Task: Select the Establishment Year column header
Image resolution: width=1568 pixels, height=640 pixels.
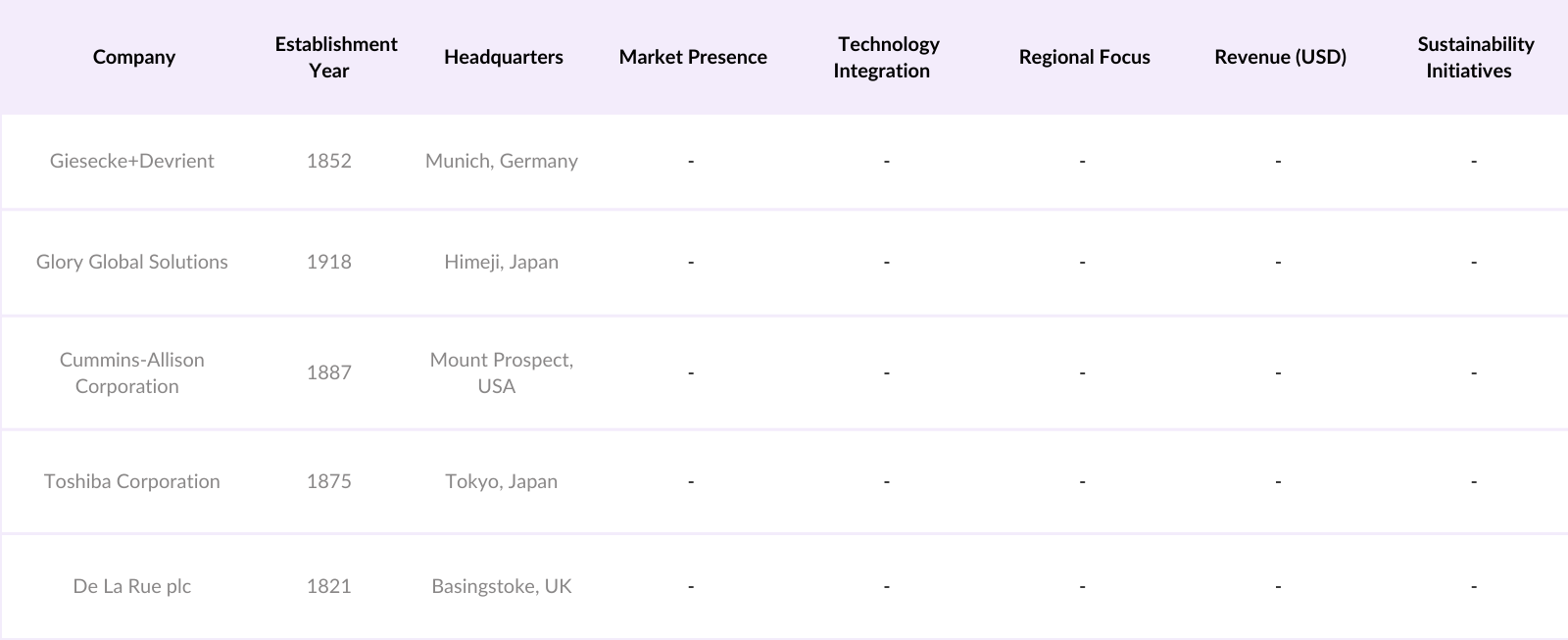Action: click(335, 57)
